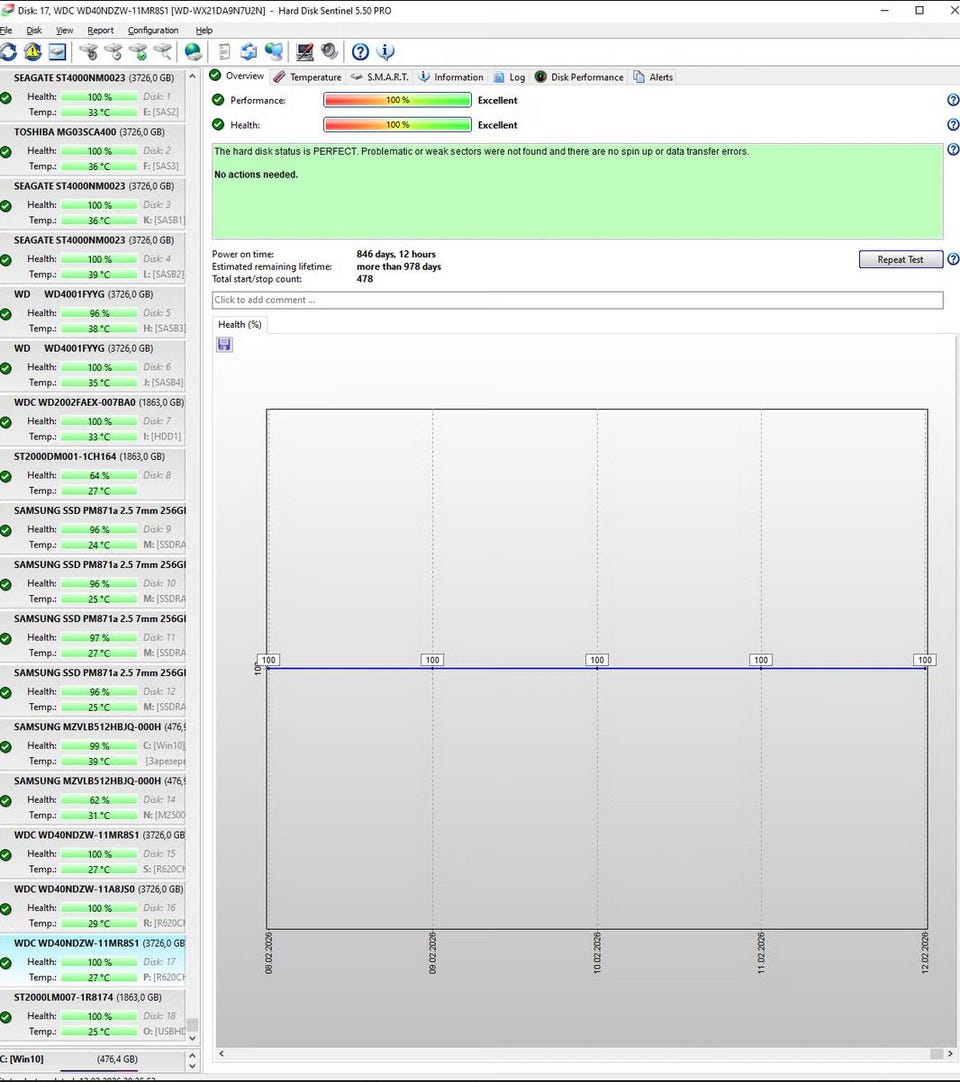Switch to the S.M.A.R.T. tab
The width and height of the screenshot is (960, 1082).
(380, 77)
